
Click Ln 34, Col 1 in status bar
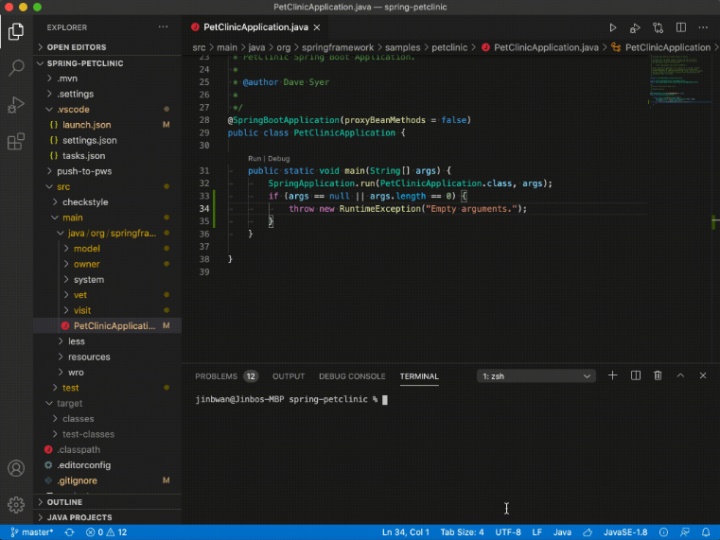(x=405, y=532)
